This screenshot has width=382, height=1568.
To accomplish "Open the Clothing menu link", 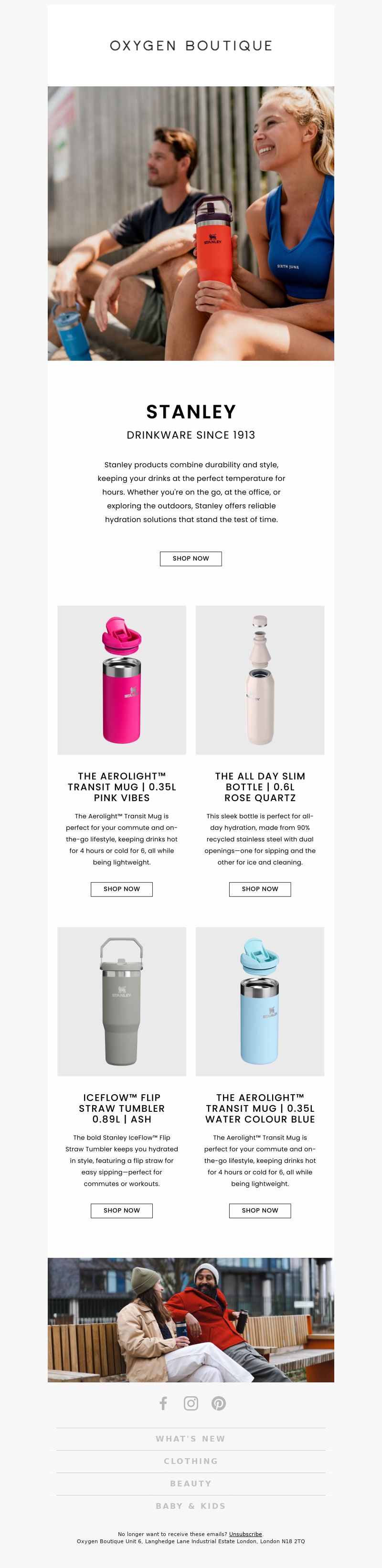I will click(x=191, y=1461).
